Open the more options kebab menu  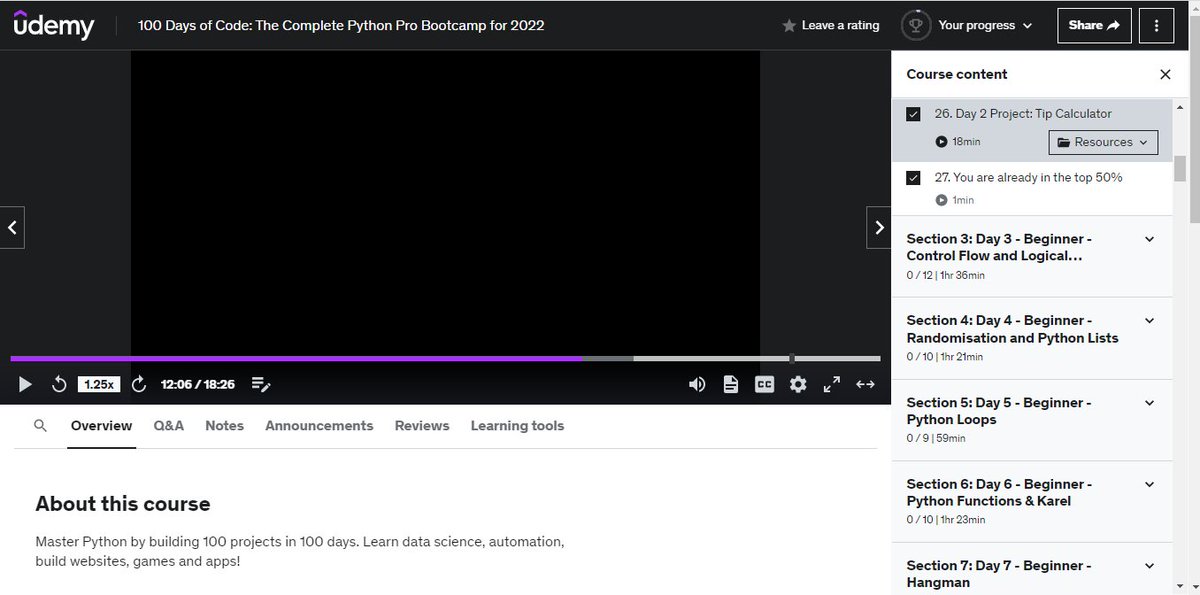[1157, 26]
